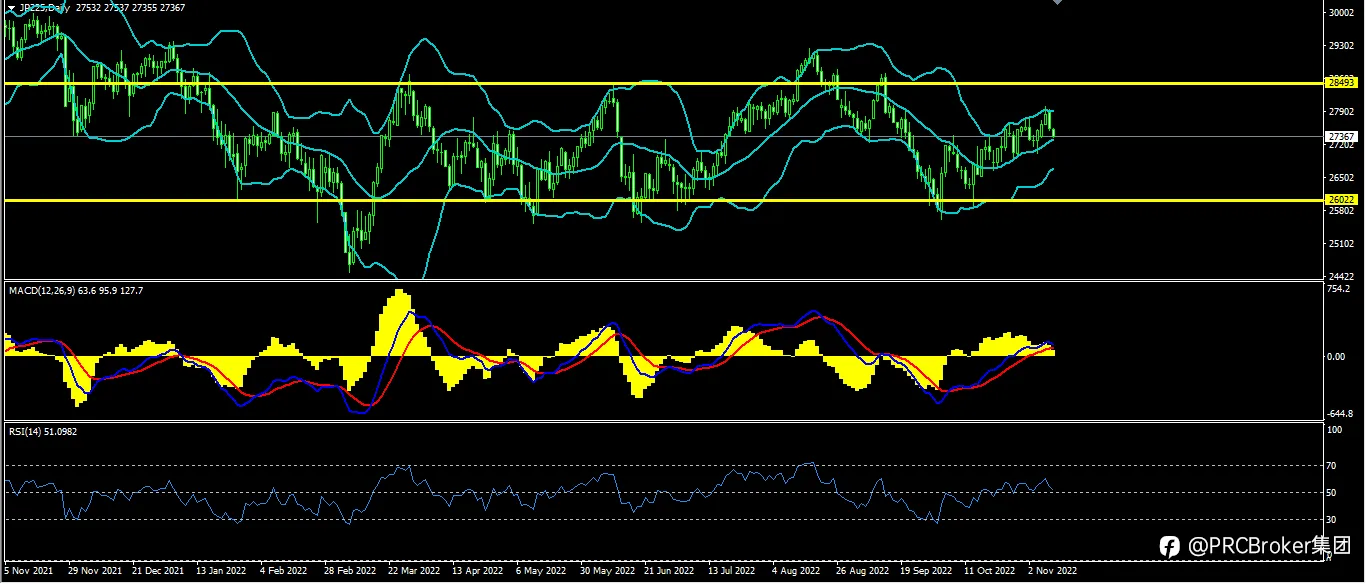Click the current price label 27367

(x=1339, y=136)
